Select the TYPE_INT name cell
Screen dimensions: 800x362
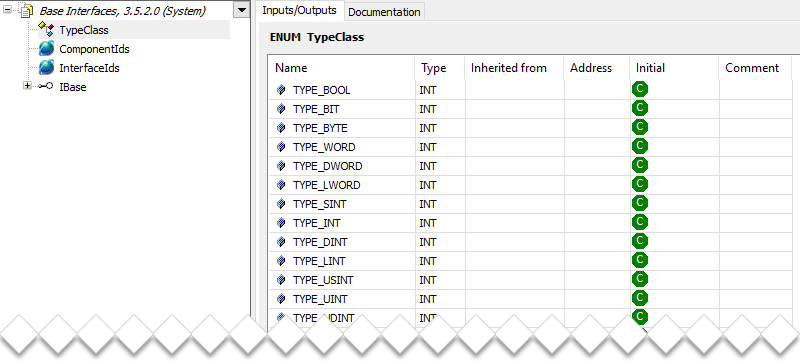coord(341,223)
